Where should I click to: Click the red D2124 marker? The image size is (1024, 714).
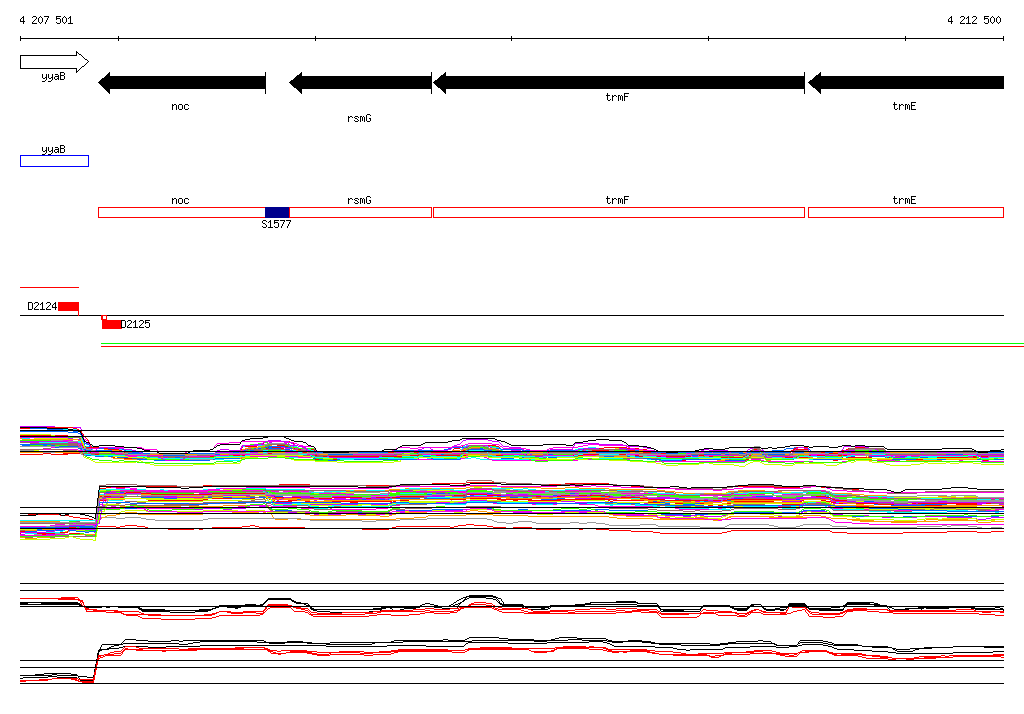coord(69,306)
